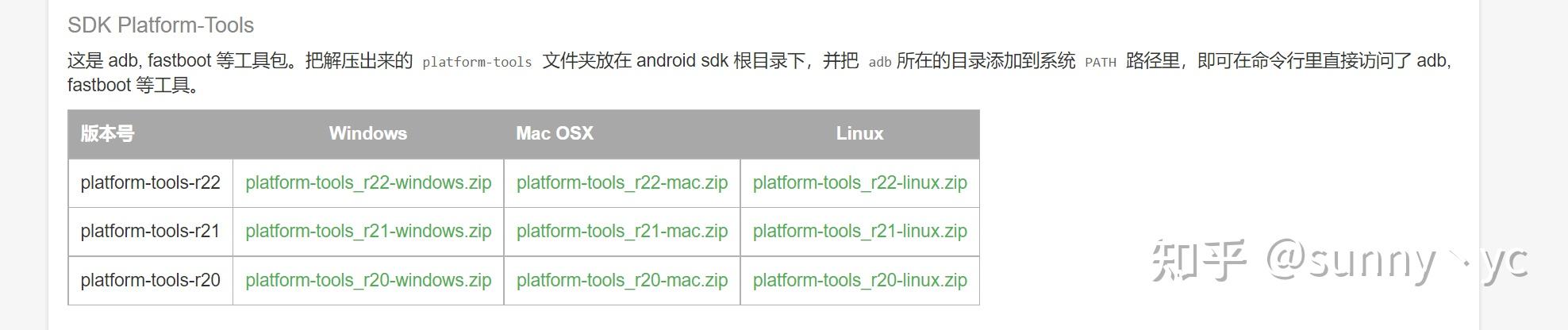
Task: Download platform-tools_r20-linux.zip
Action: point(860,281)
